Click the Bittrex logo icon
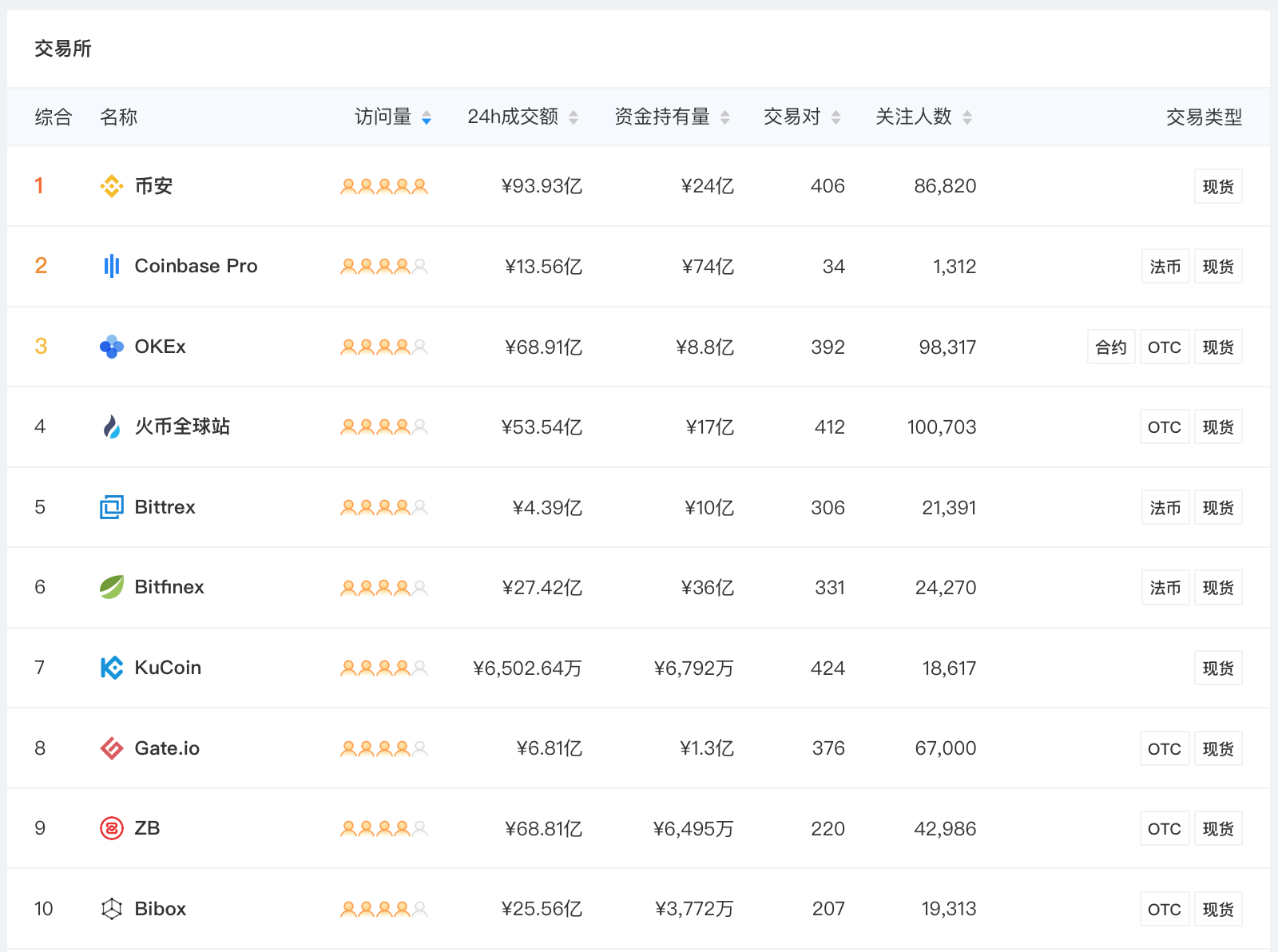Image resolution: width=1278 pixels, height=952 pixels. point(112,507)
